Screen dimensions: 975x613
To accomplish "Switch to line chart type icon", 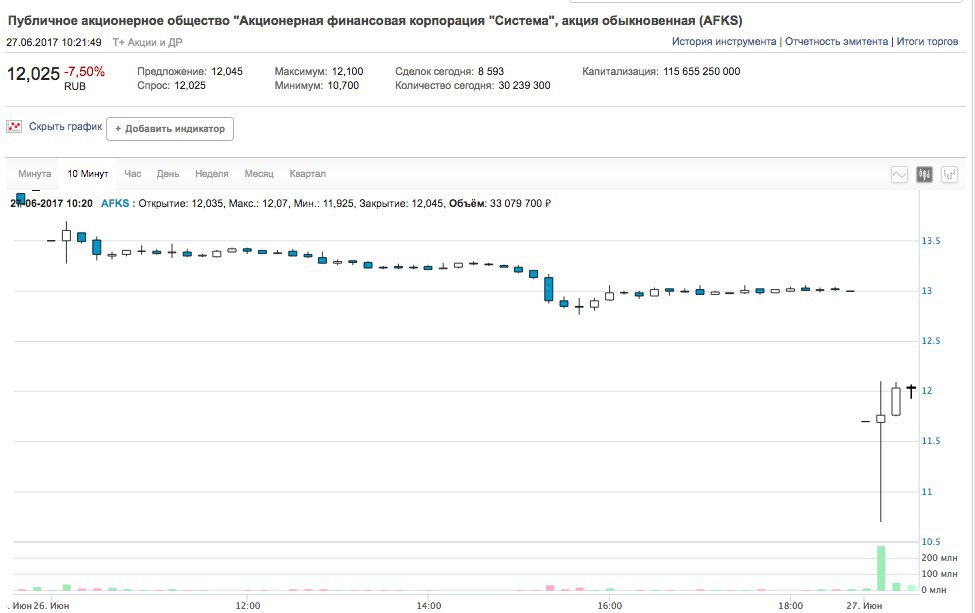I will tap(899, 175).
